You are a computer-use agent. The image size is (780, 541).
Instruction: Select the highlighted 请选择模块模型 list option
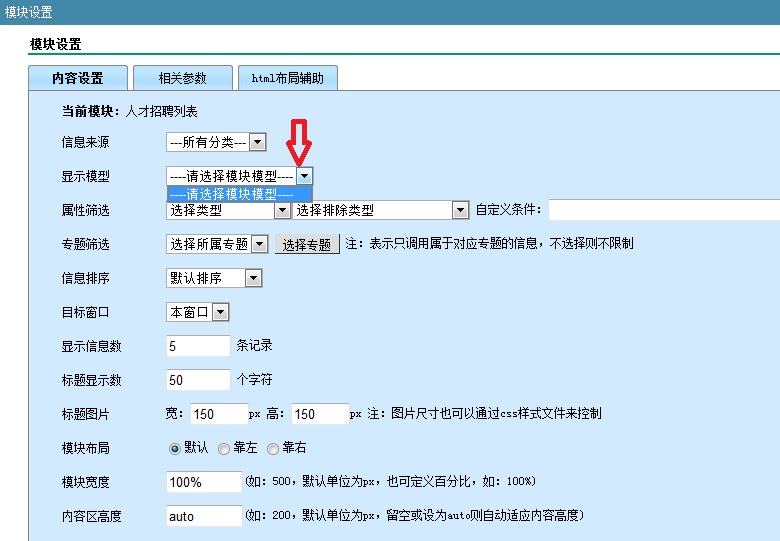tap(239, 194)
